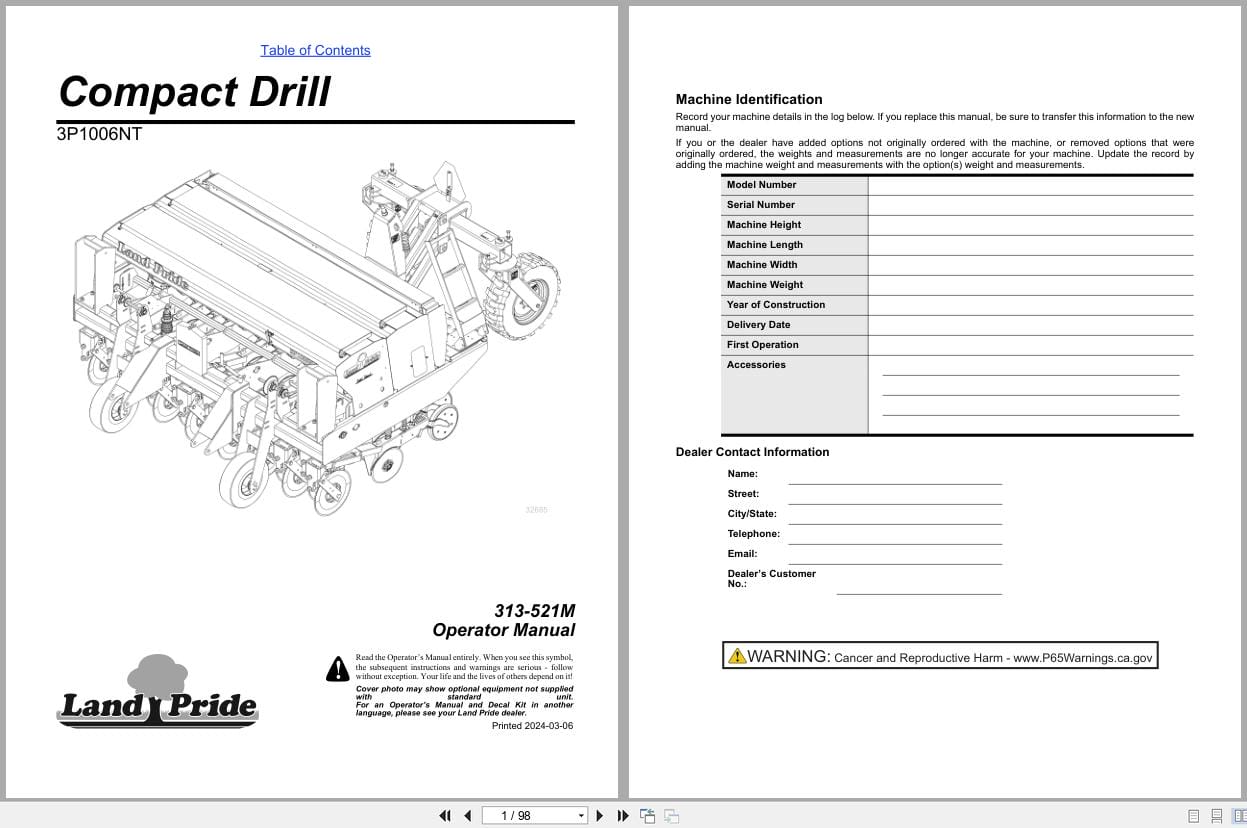The image size is (1247, 828).
Task: Click the Land Pride logo
Action: click(x=157, y=691)
